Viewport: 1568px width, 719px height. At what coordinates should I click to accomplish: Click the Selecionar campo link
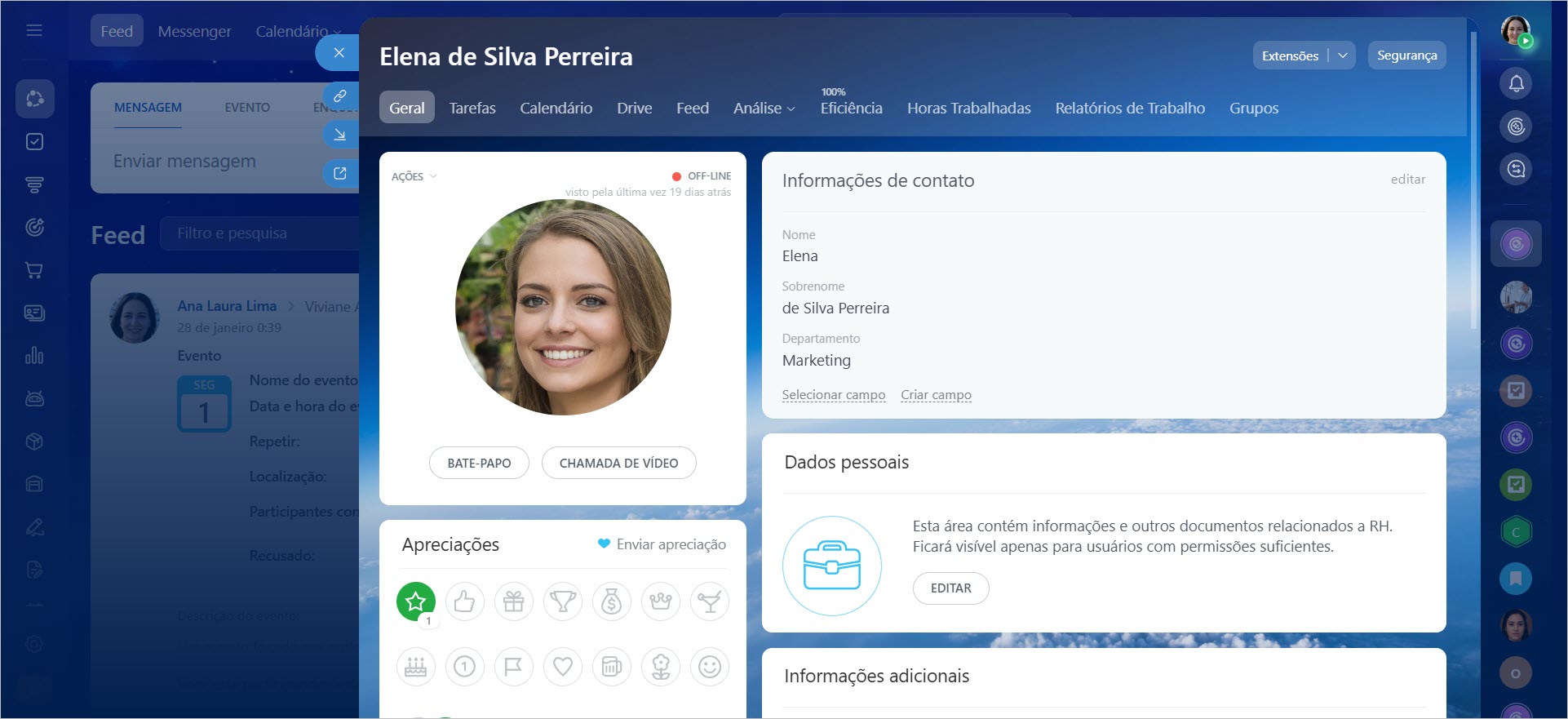(x=833, y=395)
